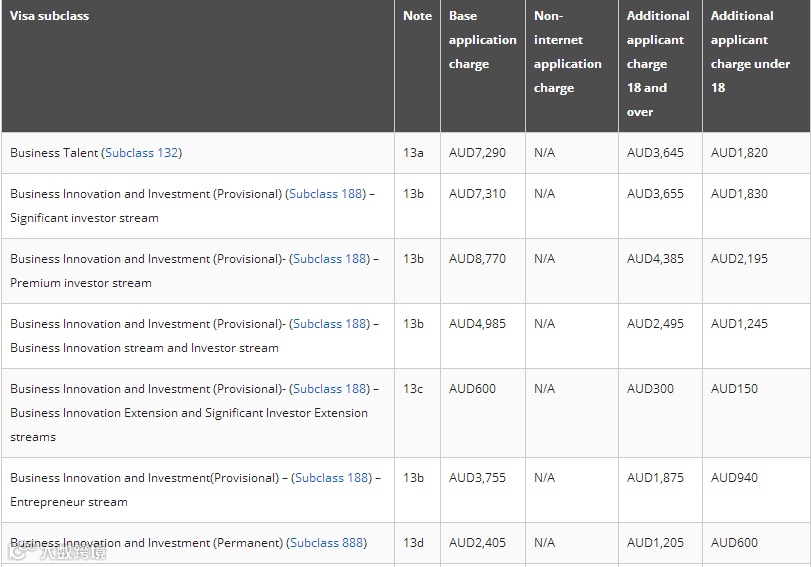Screen dimensions: 811x567
Task: Click the AUD4,385 additional applicant charge
Action: pos(655,259)
